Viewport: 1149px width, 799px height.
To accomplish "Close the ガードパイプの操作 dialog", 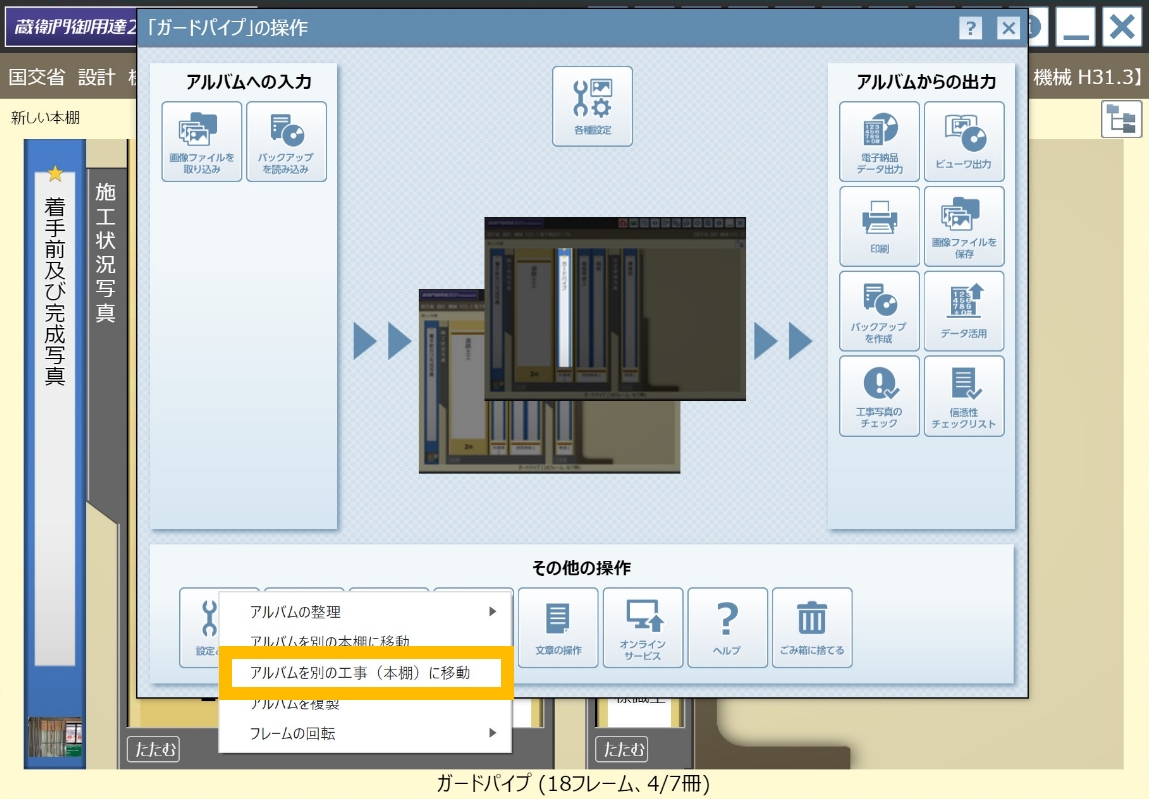I will (1008, 29).
